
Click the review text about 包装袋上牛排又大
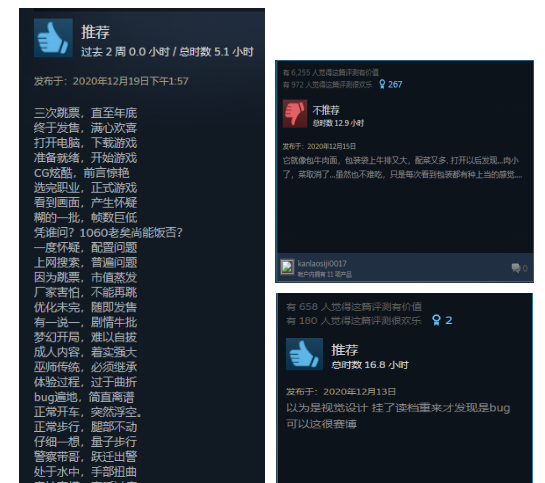(x=402, y=167)
